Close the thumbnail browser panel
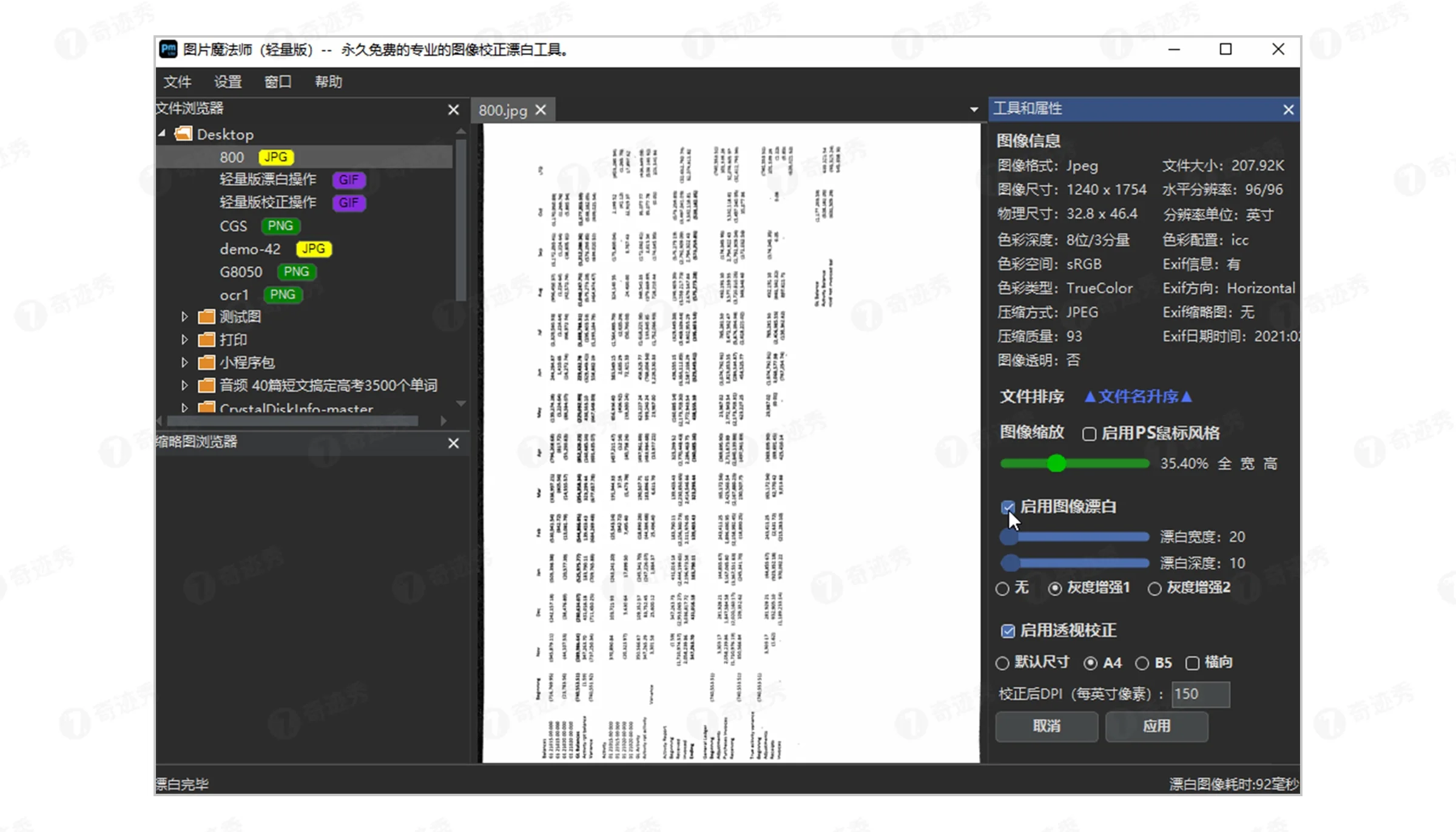This screenshot has height=832, width=1456. click(453, 443)
